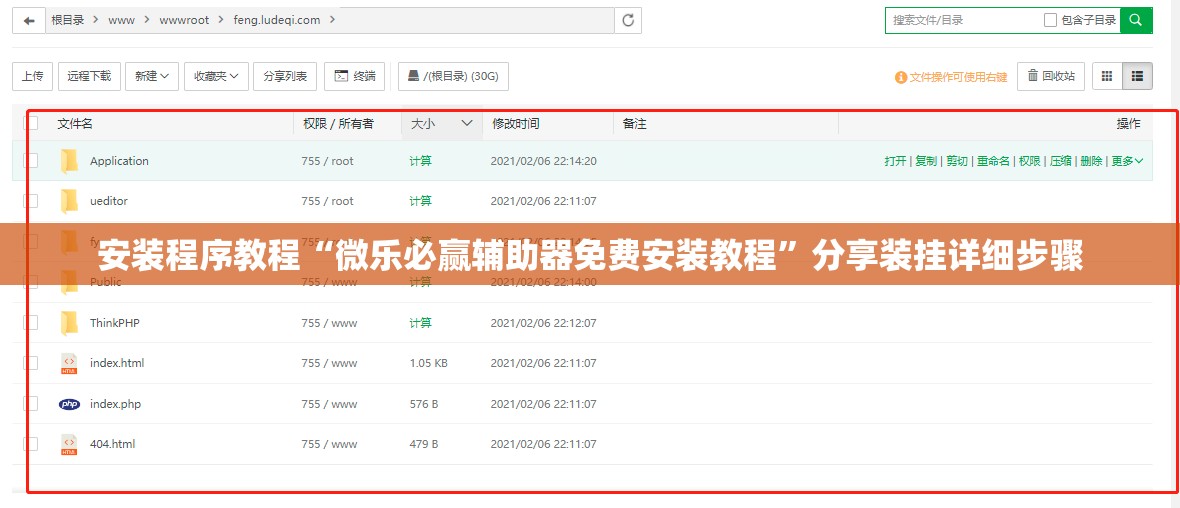
Task: Refresh the directory listing
Action: (x=628, y=20)
